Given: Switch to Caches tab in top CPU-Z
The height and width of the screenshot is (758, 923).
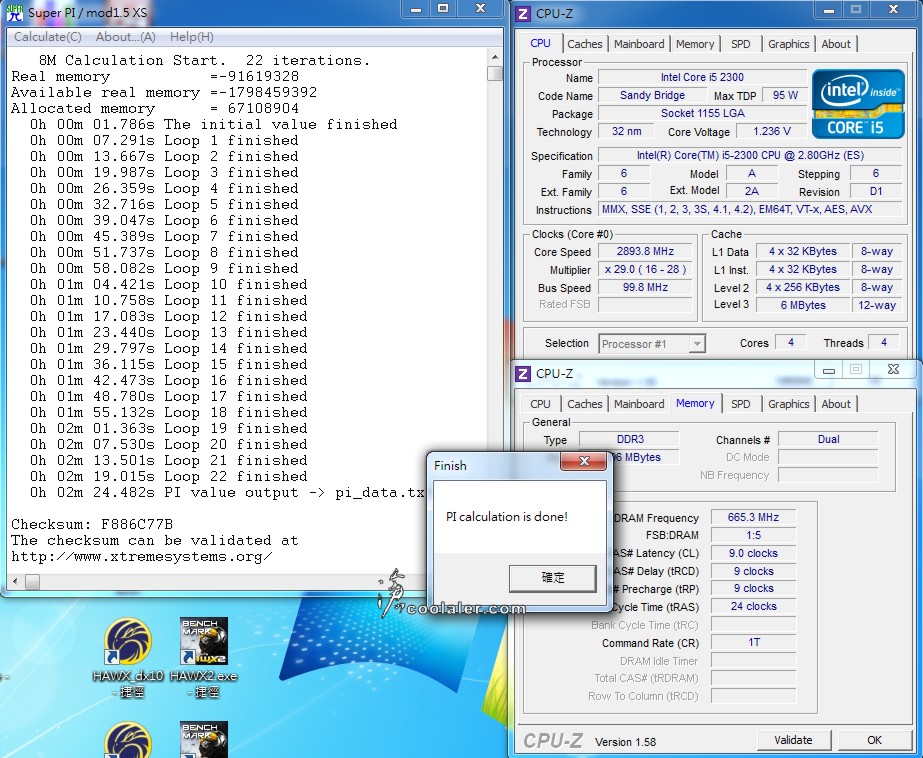Looking at the screenshot, I should tap(585, 44).
